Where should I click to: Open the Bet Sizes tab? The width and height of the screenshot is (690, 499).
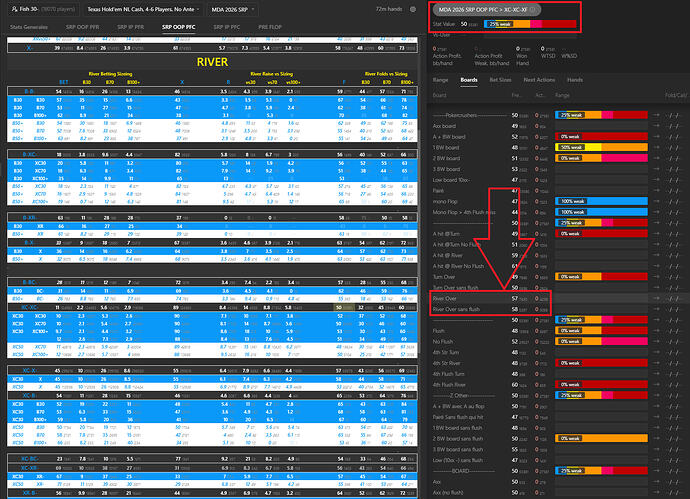click(x=500, y=80)
